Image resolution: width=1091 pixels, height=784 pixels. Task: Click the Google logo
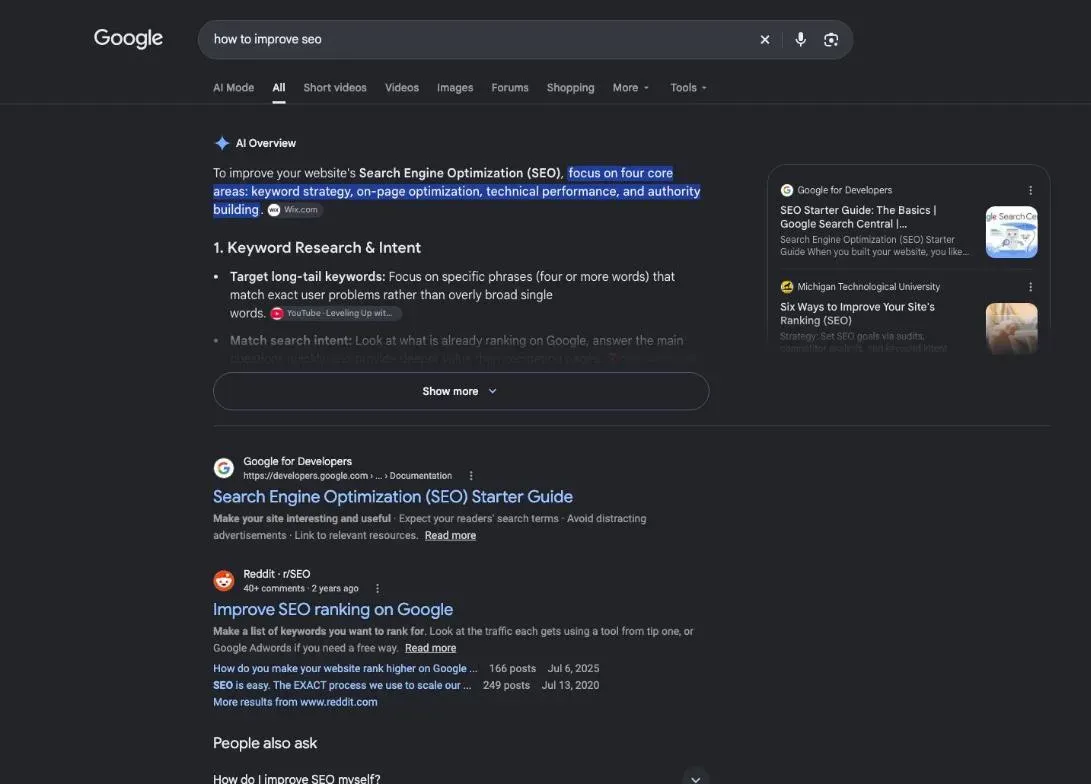[x=128, y=38]
